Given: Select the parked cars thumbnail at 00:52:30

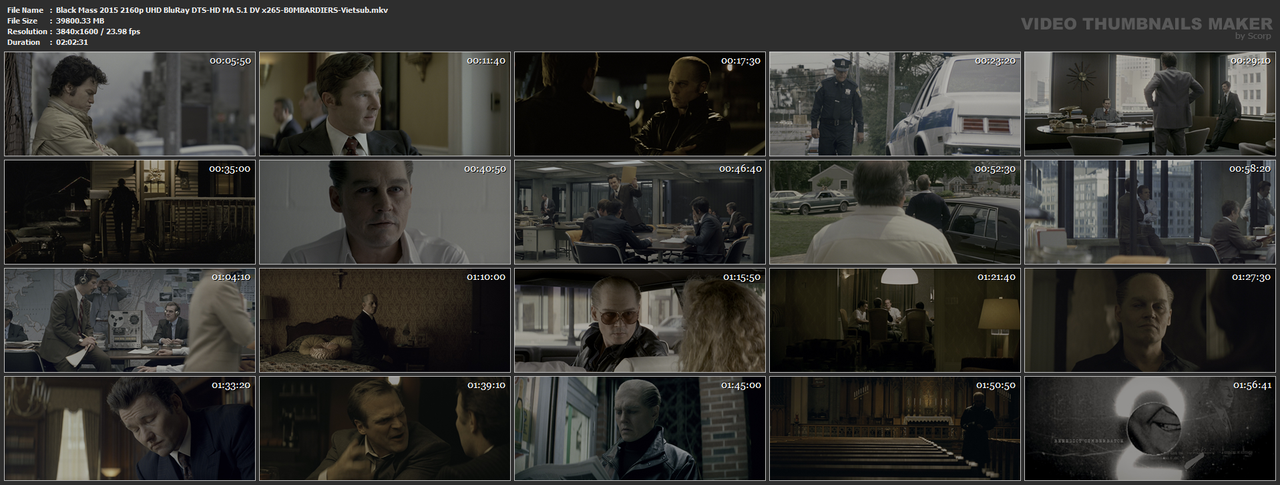Looking at the screenshot, I should 895,212.
